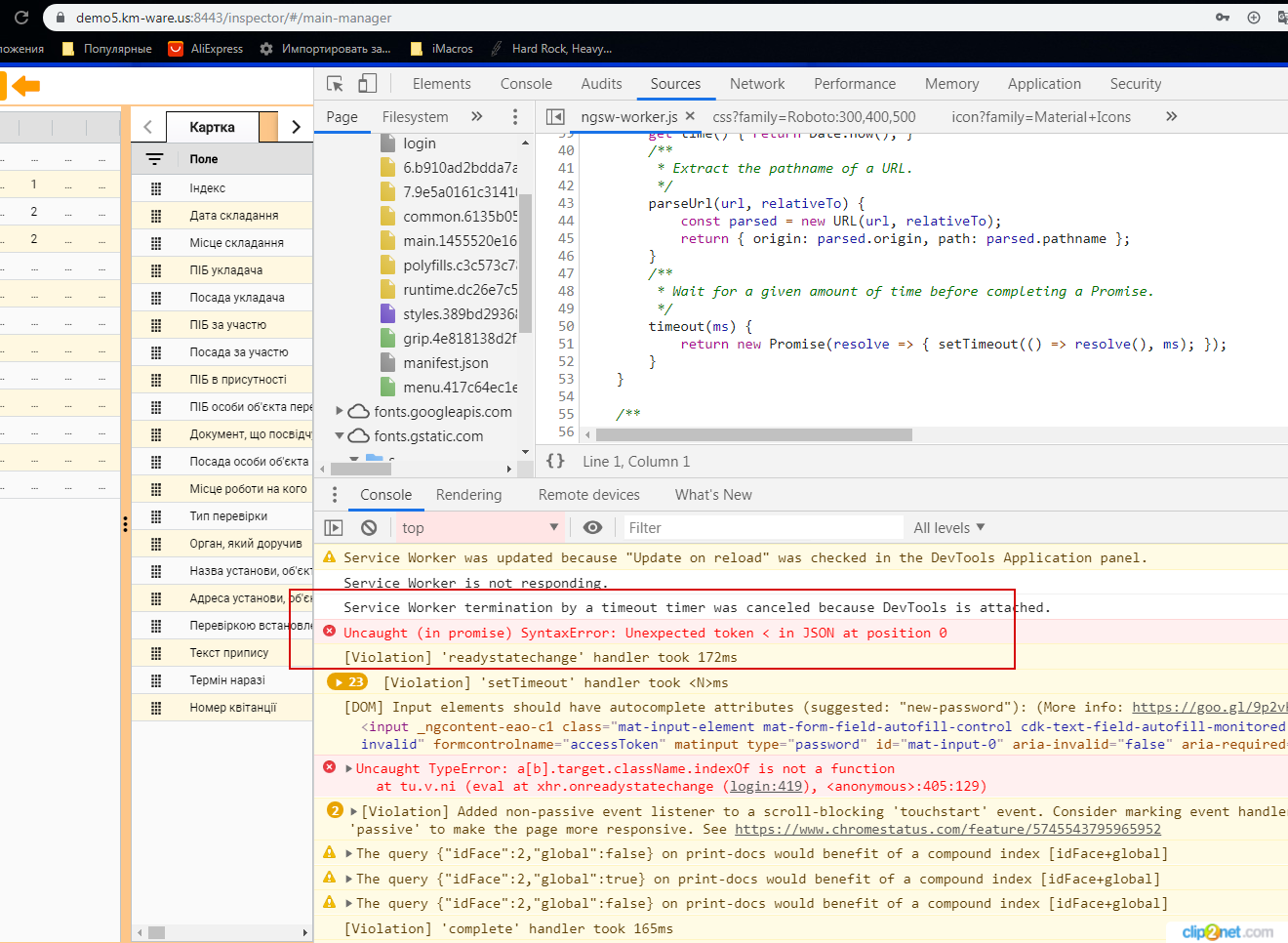Click the next card arrow button
Screen dimensions: 1288x943
click(x=297, y=127)
